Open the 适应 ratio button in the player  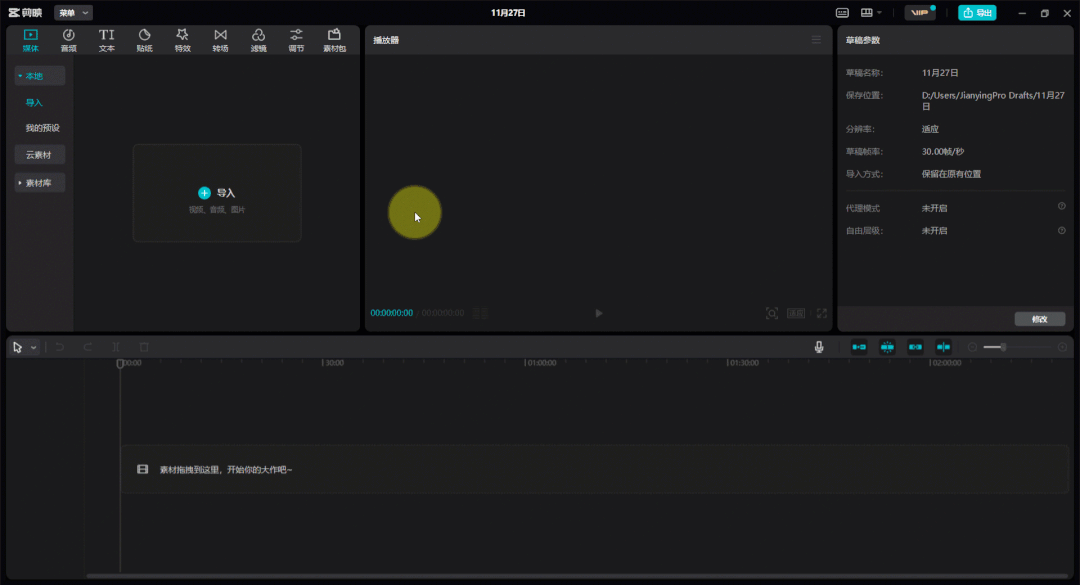pyautogui.click(x=796, y=314)
